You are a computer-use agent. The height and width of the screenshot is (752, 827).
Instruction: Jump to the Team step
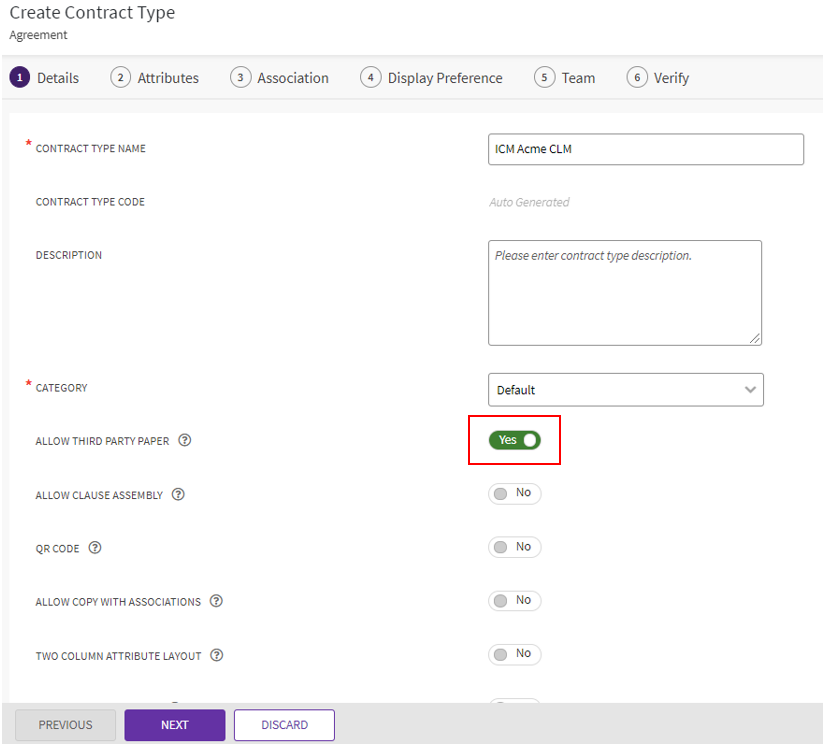tap(565, 78)
